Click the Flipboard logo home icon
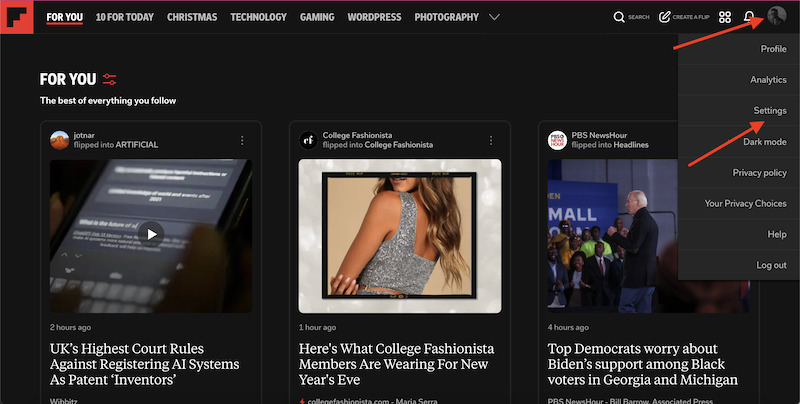Image resolution: width=800 pixels, height=404 pixels. coord(17,17)
